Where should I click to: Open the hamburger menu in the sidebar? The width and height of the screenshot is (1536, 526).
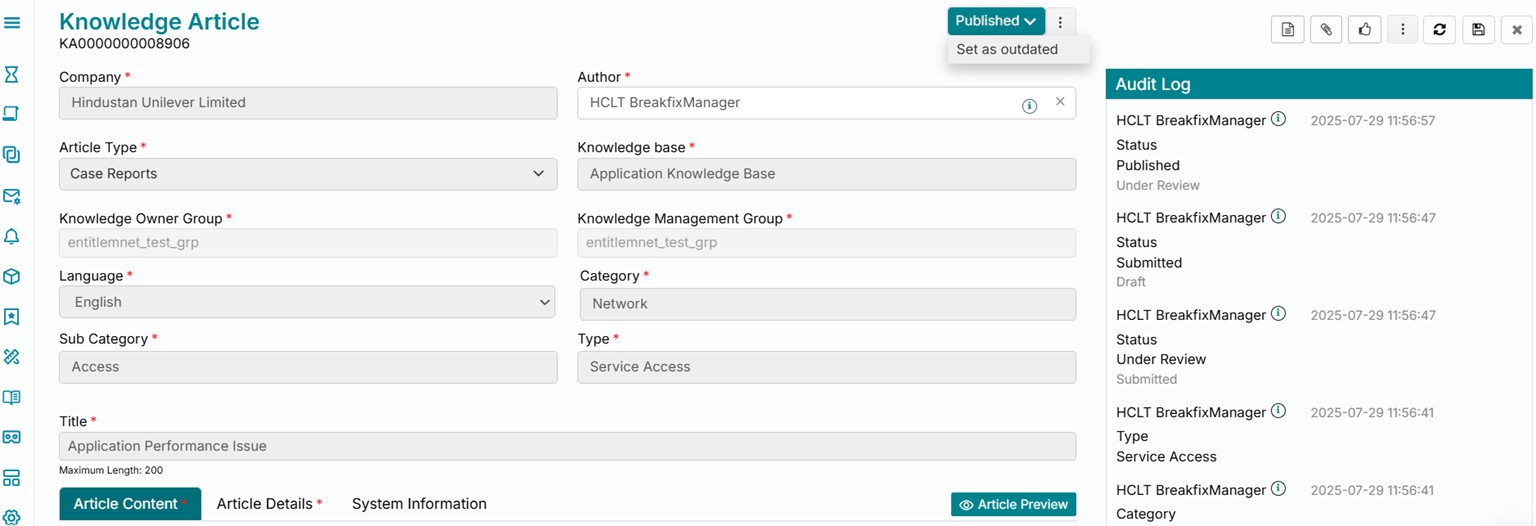coord(12,22)
